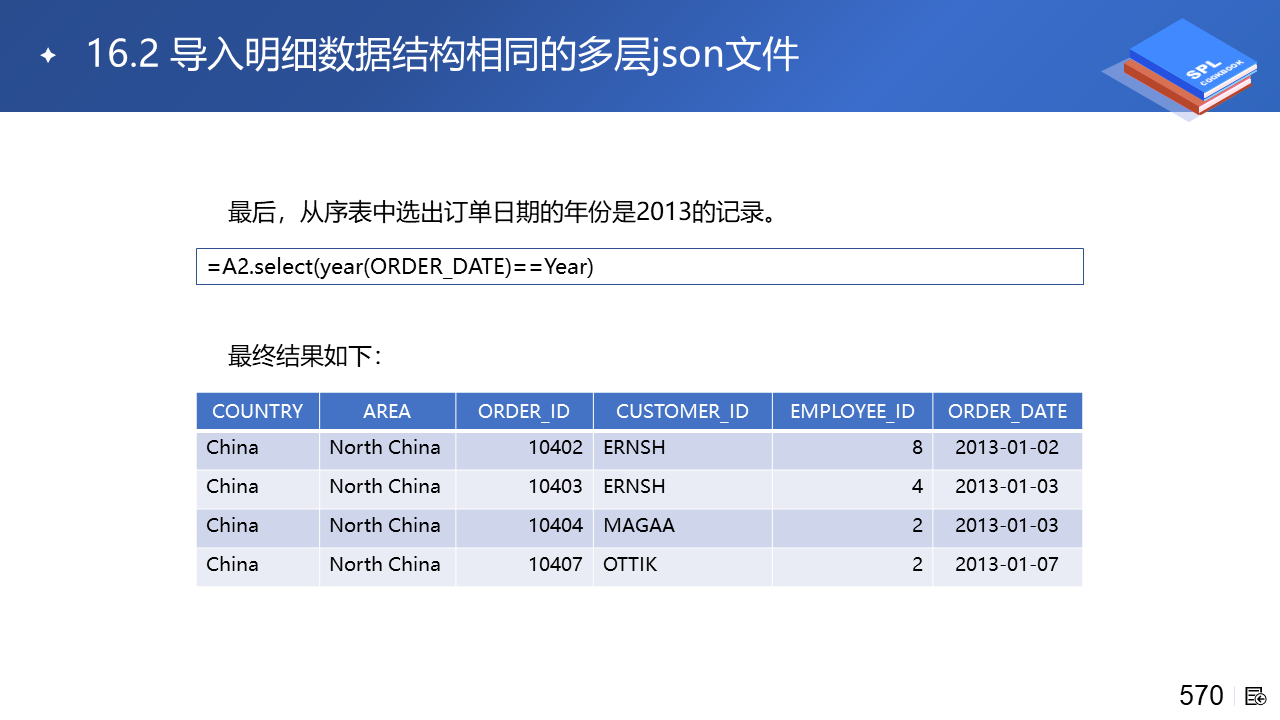The image size is (1280, 720).
Task: Click the page number 570
Action: pyautogui.click(x=1201, y=696)
